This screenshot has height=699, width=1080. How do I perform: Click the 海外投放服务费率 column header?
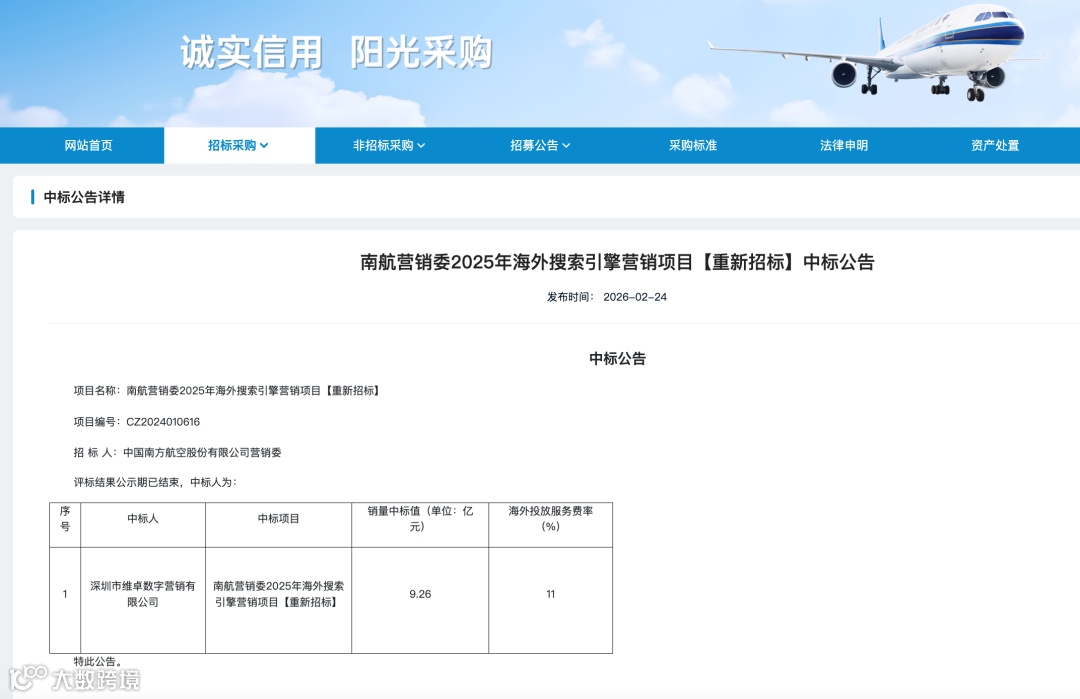[550, 525]
